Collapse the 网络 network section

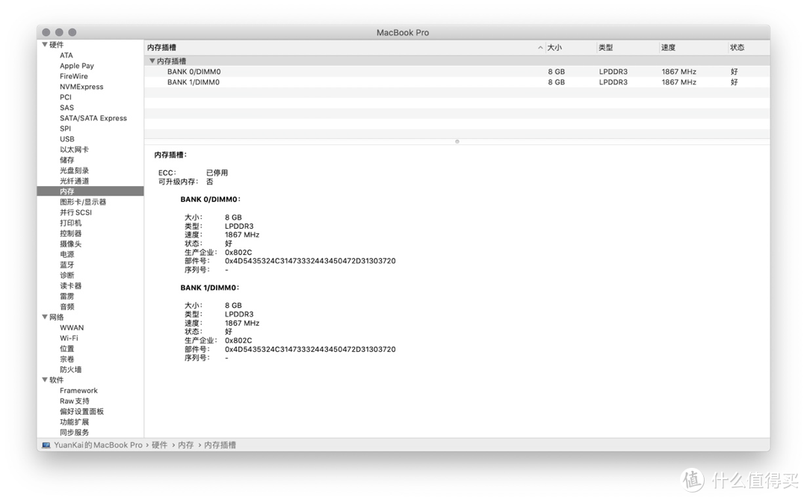click(x=45, y=317)
